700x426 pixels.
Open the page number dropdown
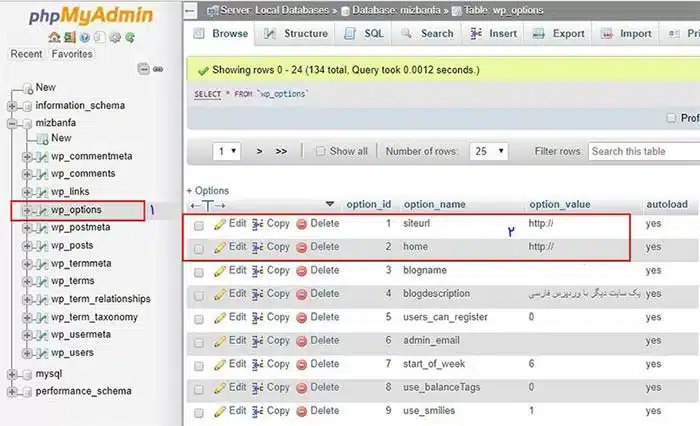228,152
